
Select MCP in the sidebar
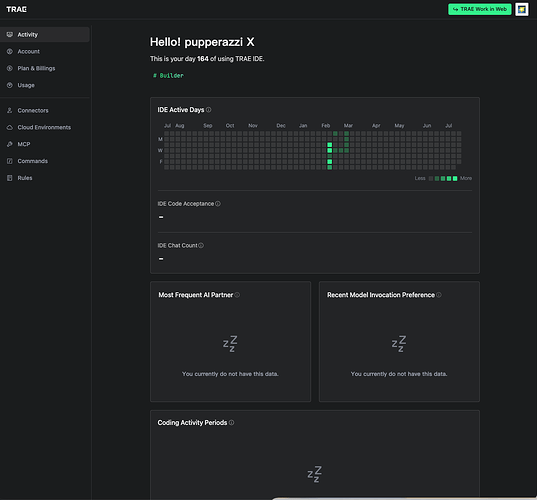45,144
